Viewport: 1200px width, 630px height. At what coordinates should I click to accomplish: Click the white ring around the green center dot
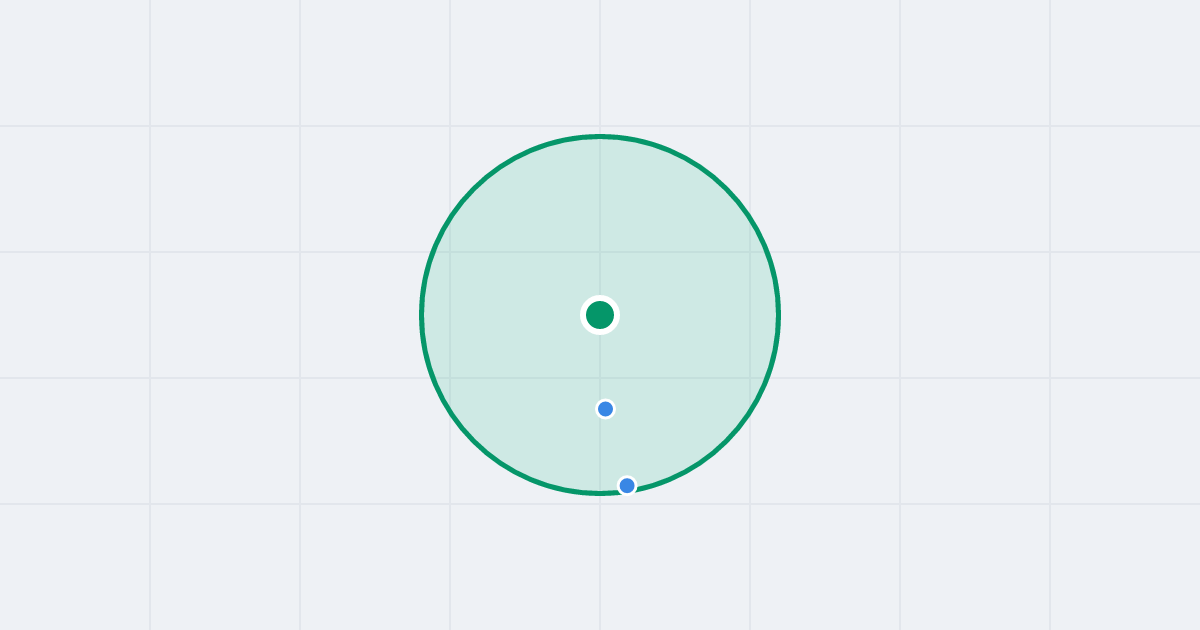coord(600,298)
